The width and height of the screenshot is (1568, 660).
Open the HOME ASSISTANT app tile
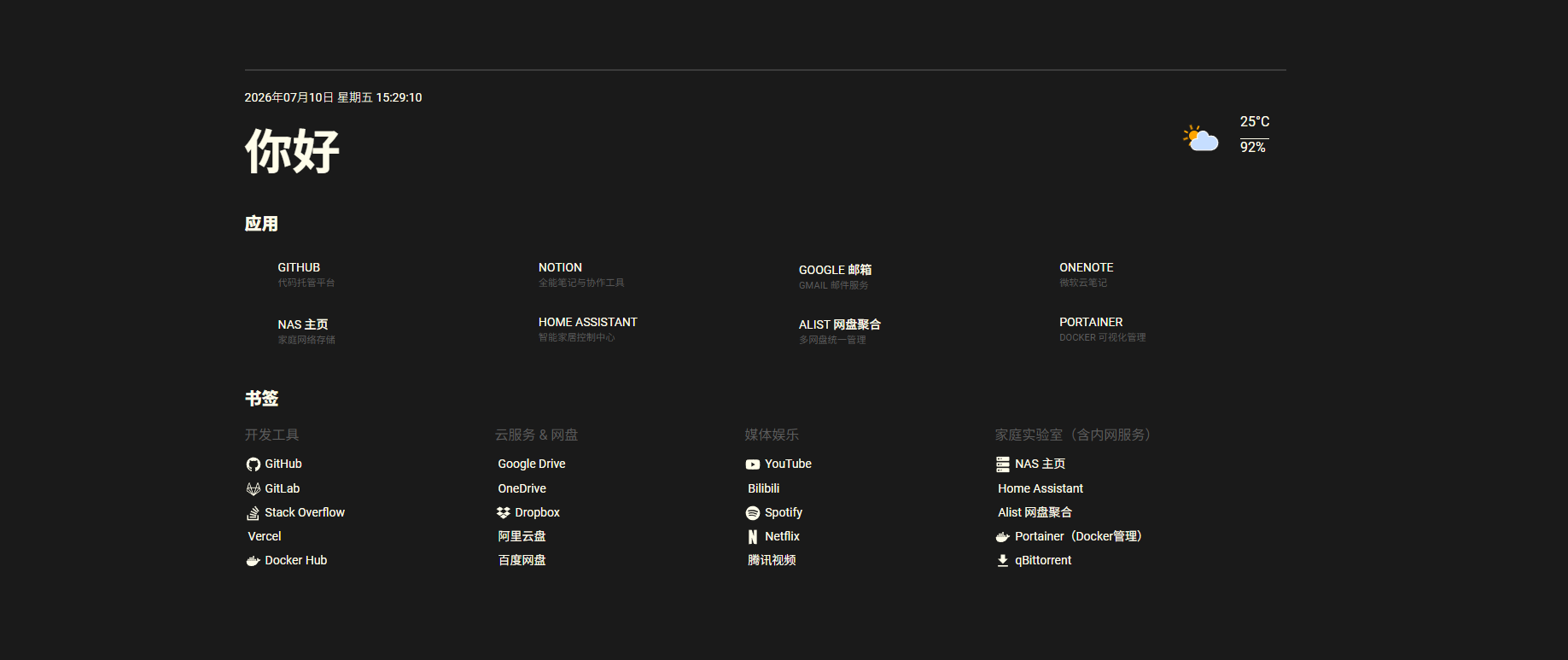pos(588,329)
